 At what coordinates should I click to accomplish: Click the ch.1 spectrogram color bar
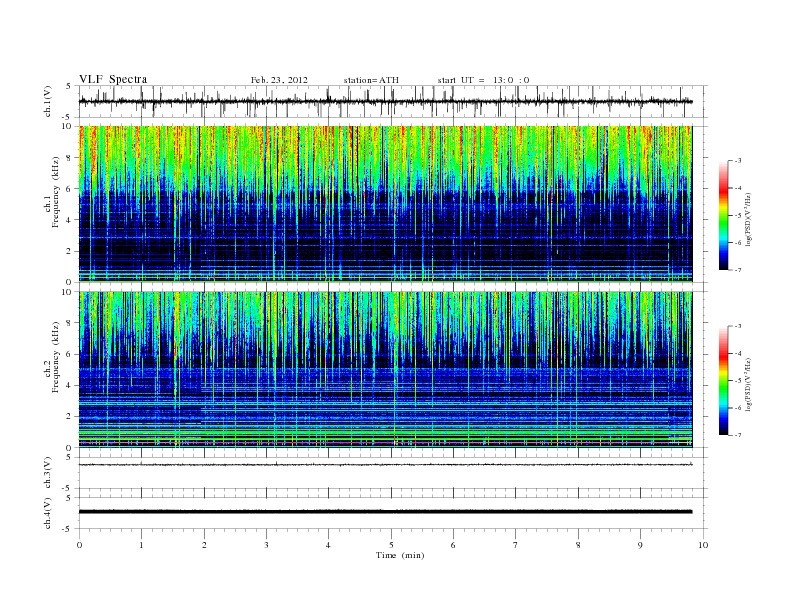coord(724,215)
